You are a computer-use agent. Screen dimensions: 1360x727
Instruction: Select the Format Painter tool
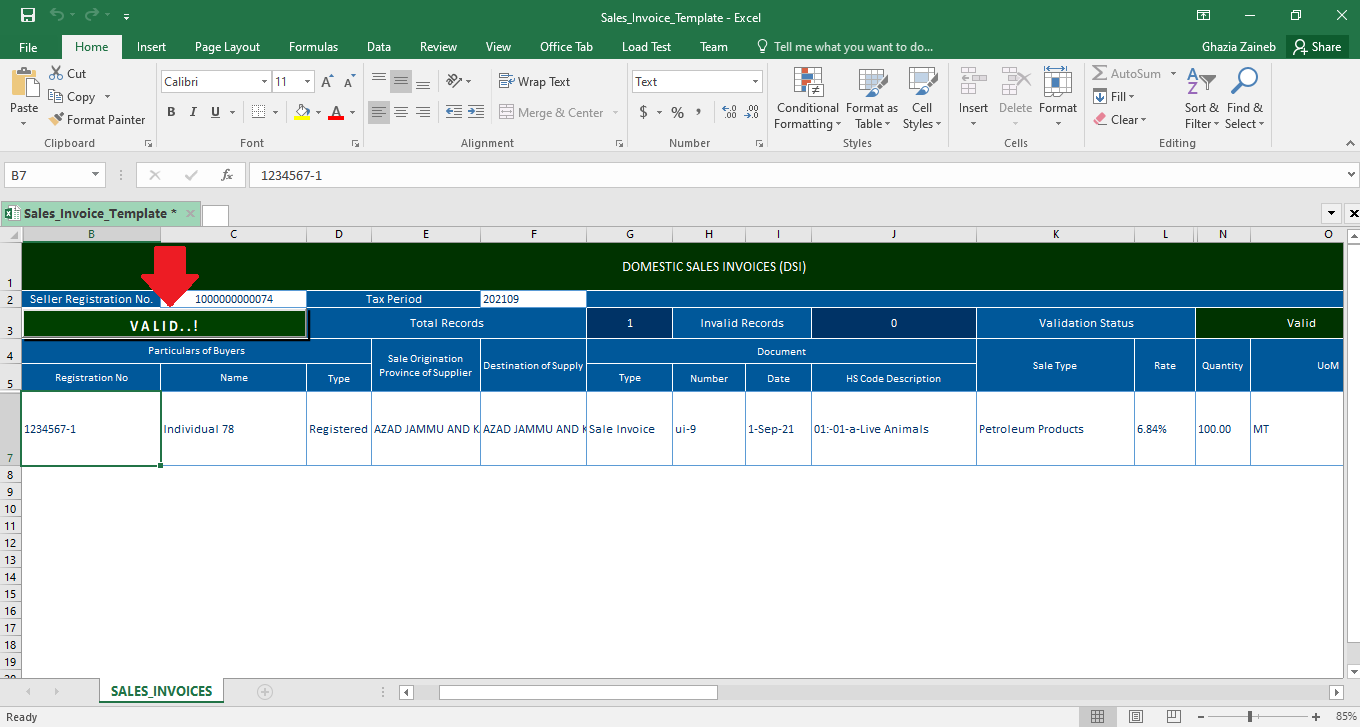click(97, 119)
